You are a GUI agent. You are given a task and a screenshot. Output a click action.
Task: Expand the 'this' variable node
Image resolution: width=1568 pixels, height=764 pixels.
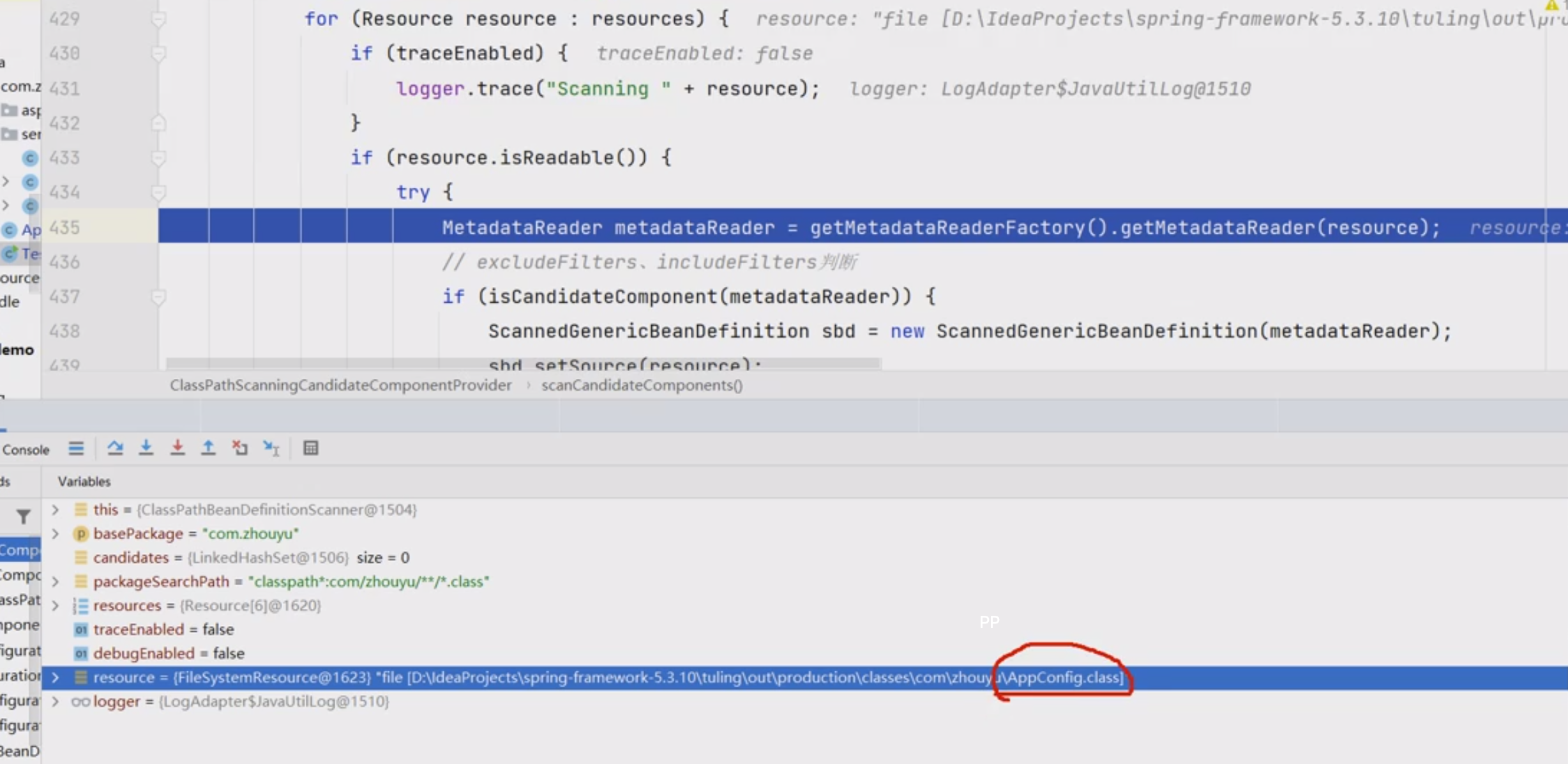[x=56, y=510]
